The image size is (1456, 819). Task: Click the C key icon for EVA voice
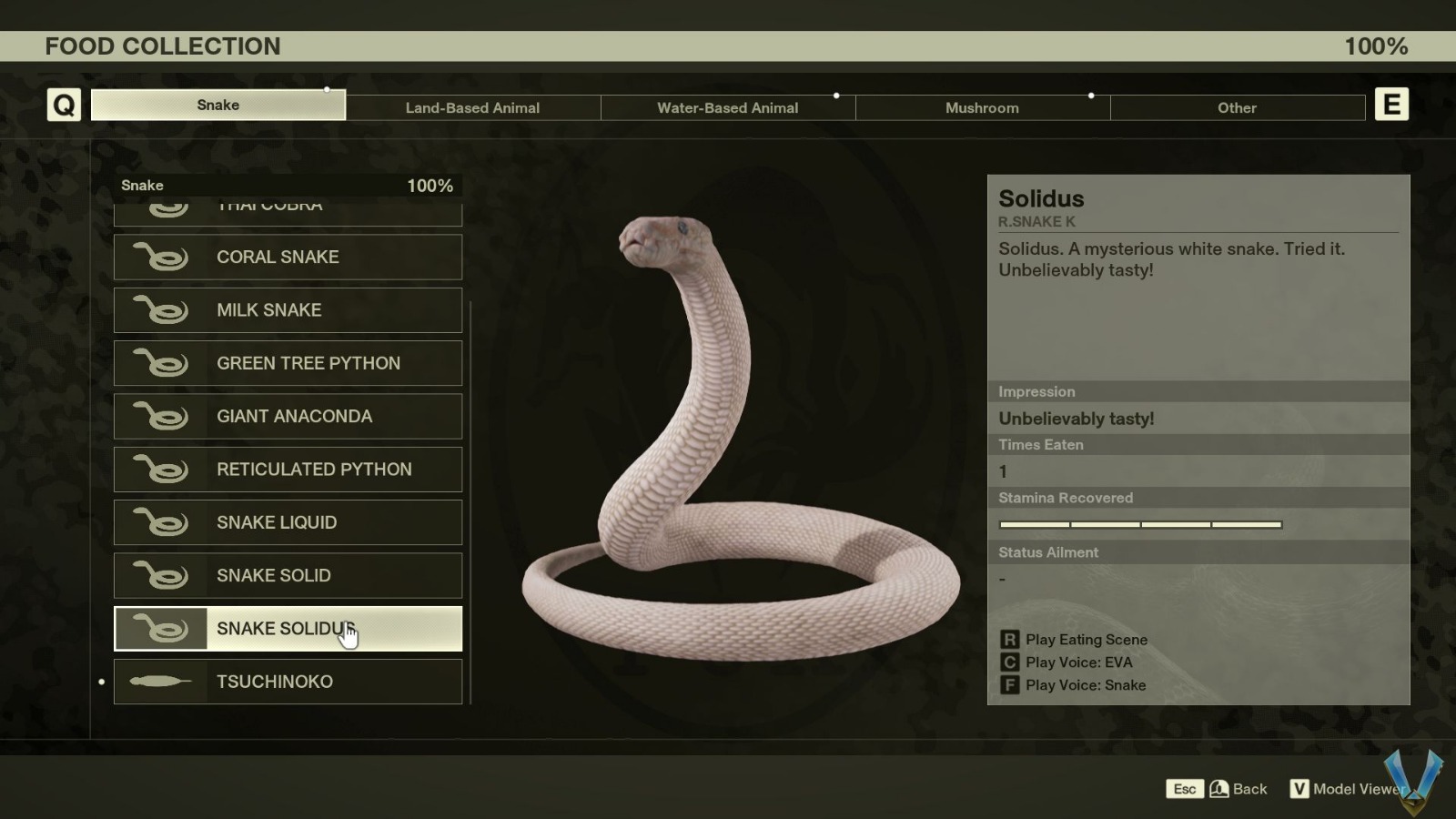pyautogui.click(x=1009, y=662)
